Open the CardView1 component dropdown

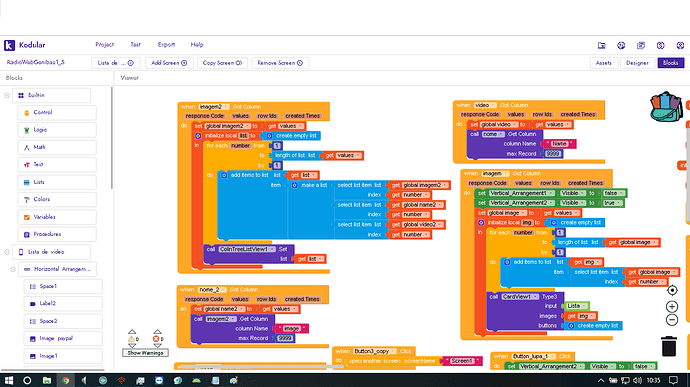click(x=519, y=297)
